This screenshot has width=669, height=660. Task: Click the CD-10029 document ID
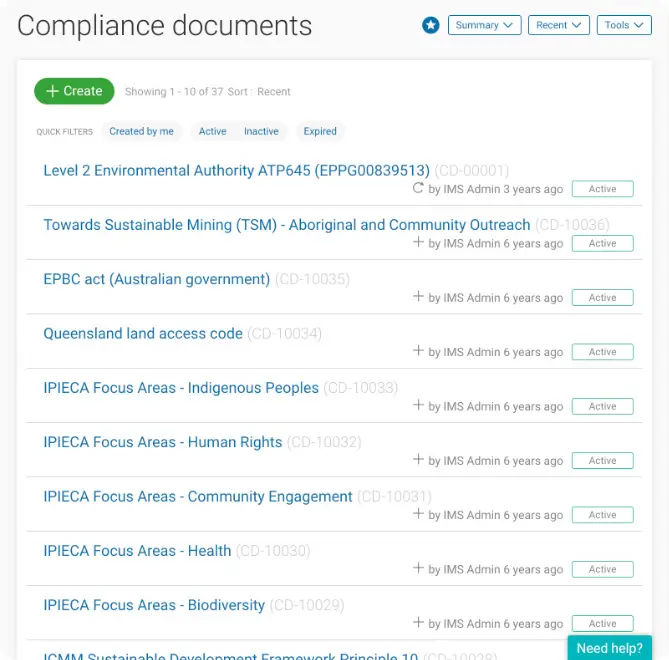coord(307,605)
